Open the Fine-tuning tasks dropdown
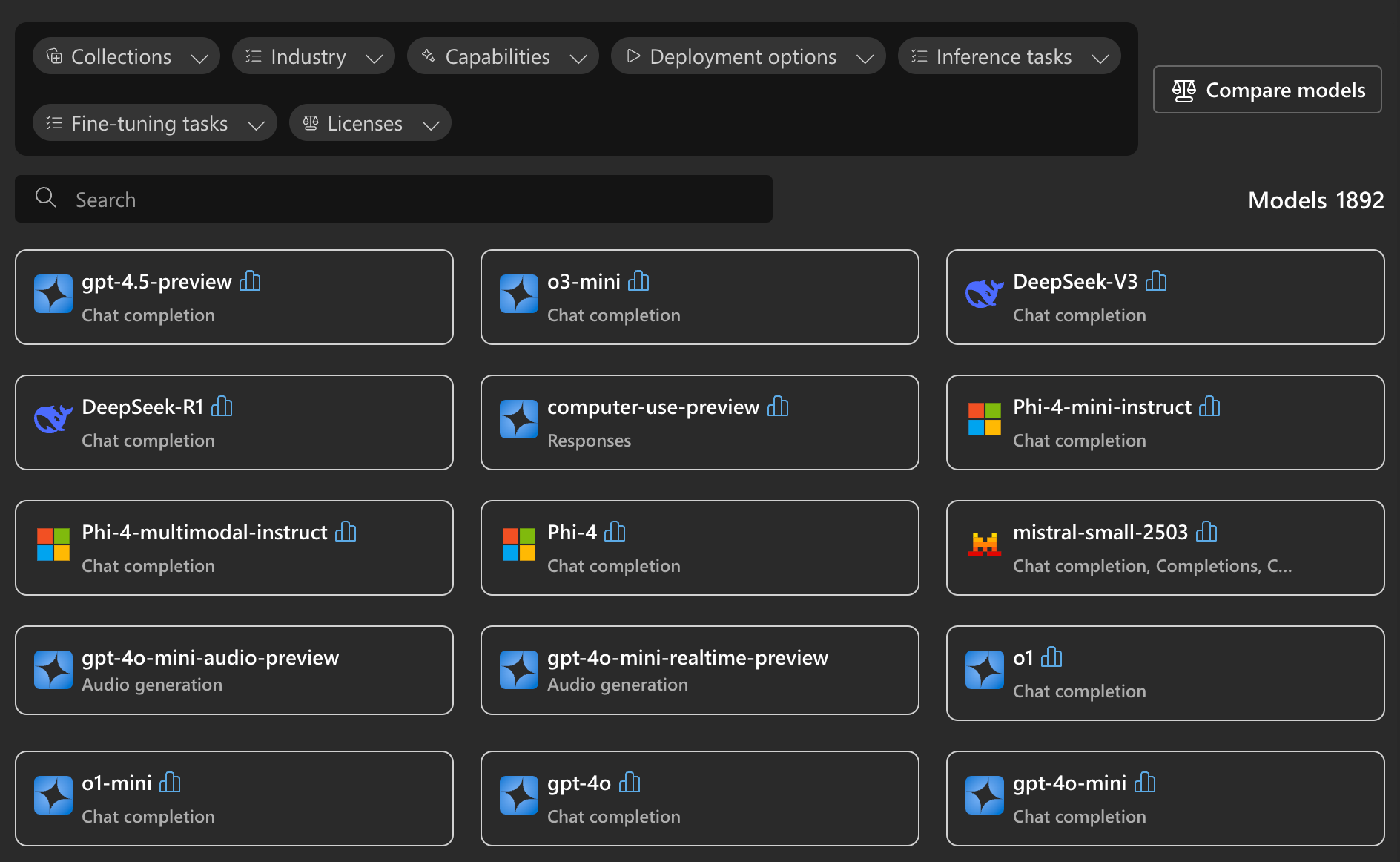The image size is (1400, 862). tap(155, 123)
